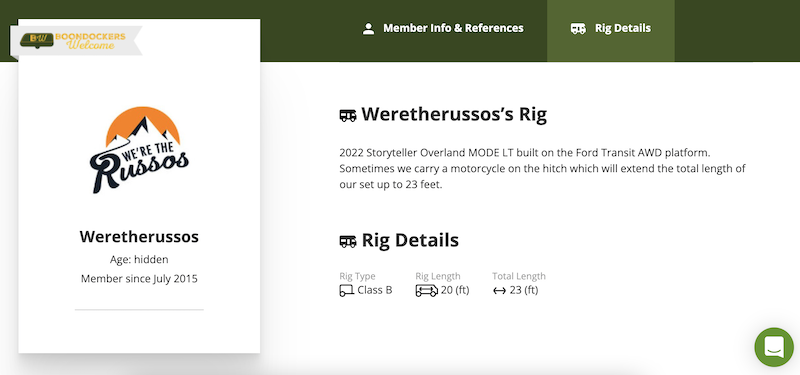The image size is (800, 375).
Task: Click the RV icon beside Weretherussos's Rig heading
Action: pyautogui.click(x=348, y=115)
